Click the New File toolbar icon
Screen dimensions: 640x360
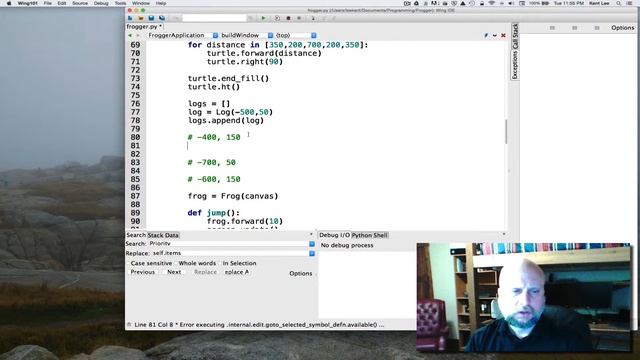(x=130, y=18)
